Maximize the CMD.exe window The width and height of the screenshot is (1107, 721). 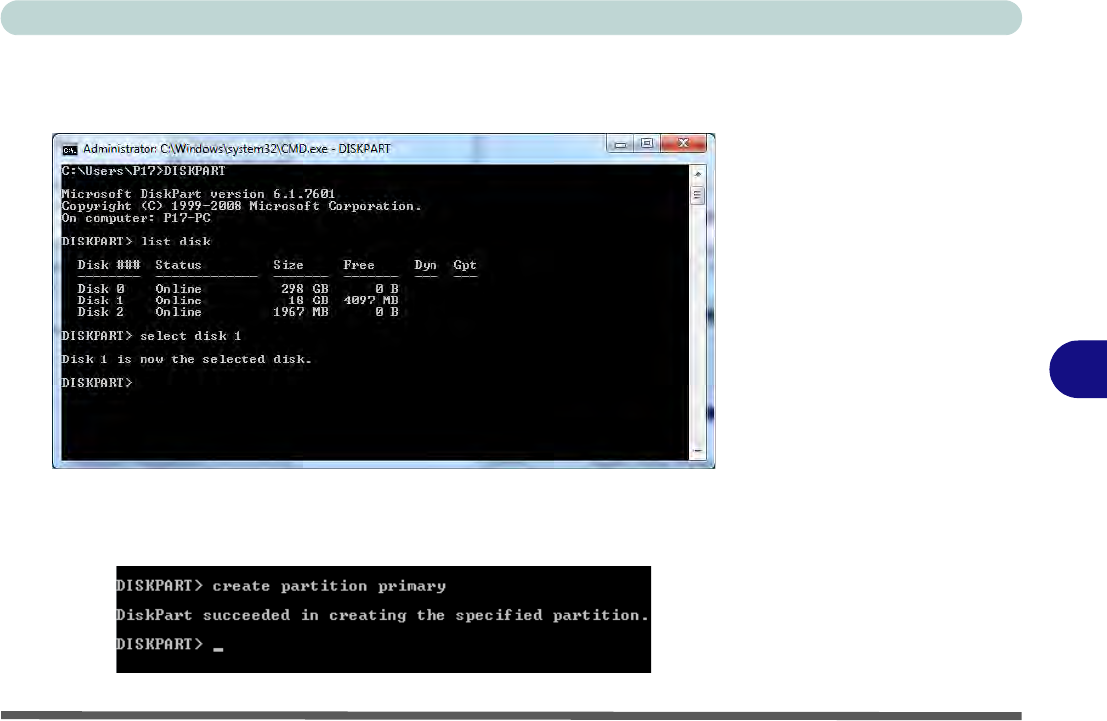[x=647, y=144]
